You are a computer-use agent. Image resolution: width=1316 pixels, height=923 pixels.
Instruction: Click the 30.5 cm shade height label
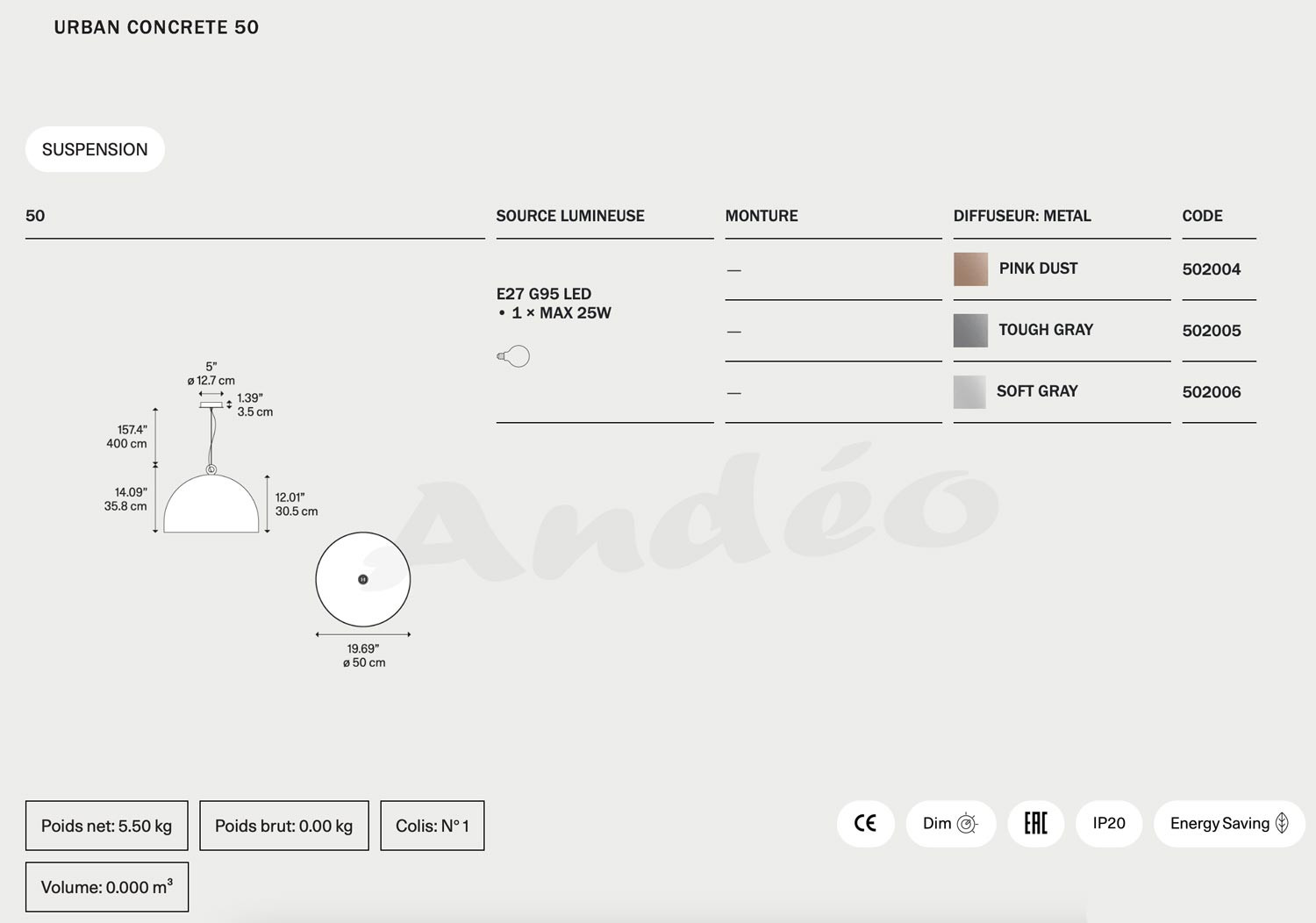pyautogui.click(x=297, y=512)
